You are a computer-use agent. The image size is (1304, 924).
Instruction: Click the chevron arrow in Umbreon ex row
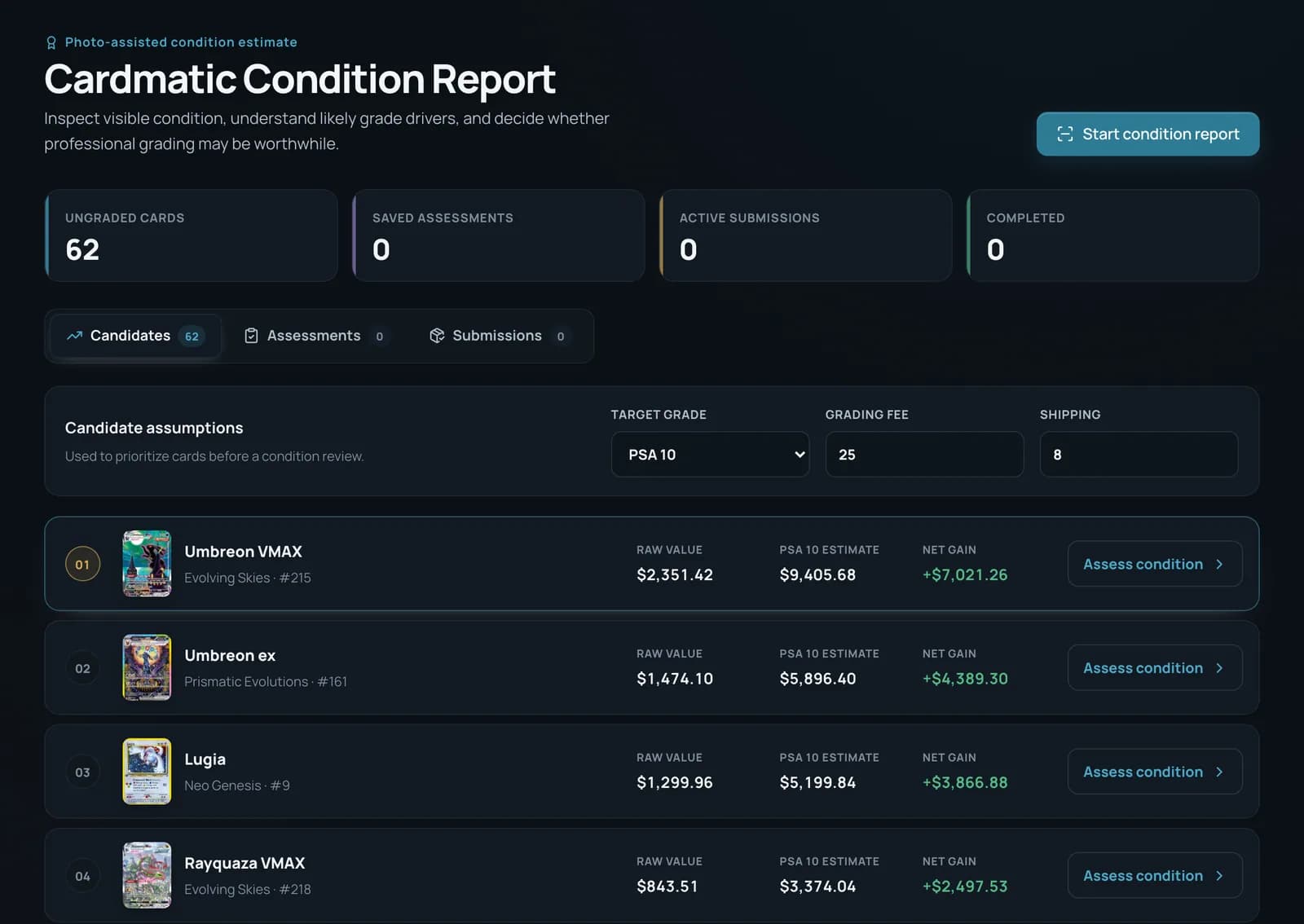1219,668
